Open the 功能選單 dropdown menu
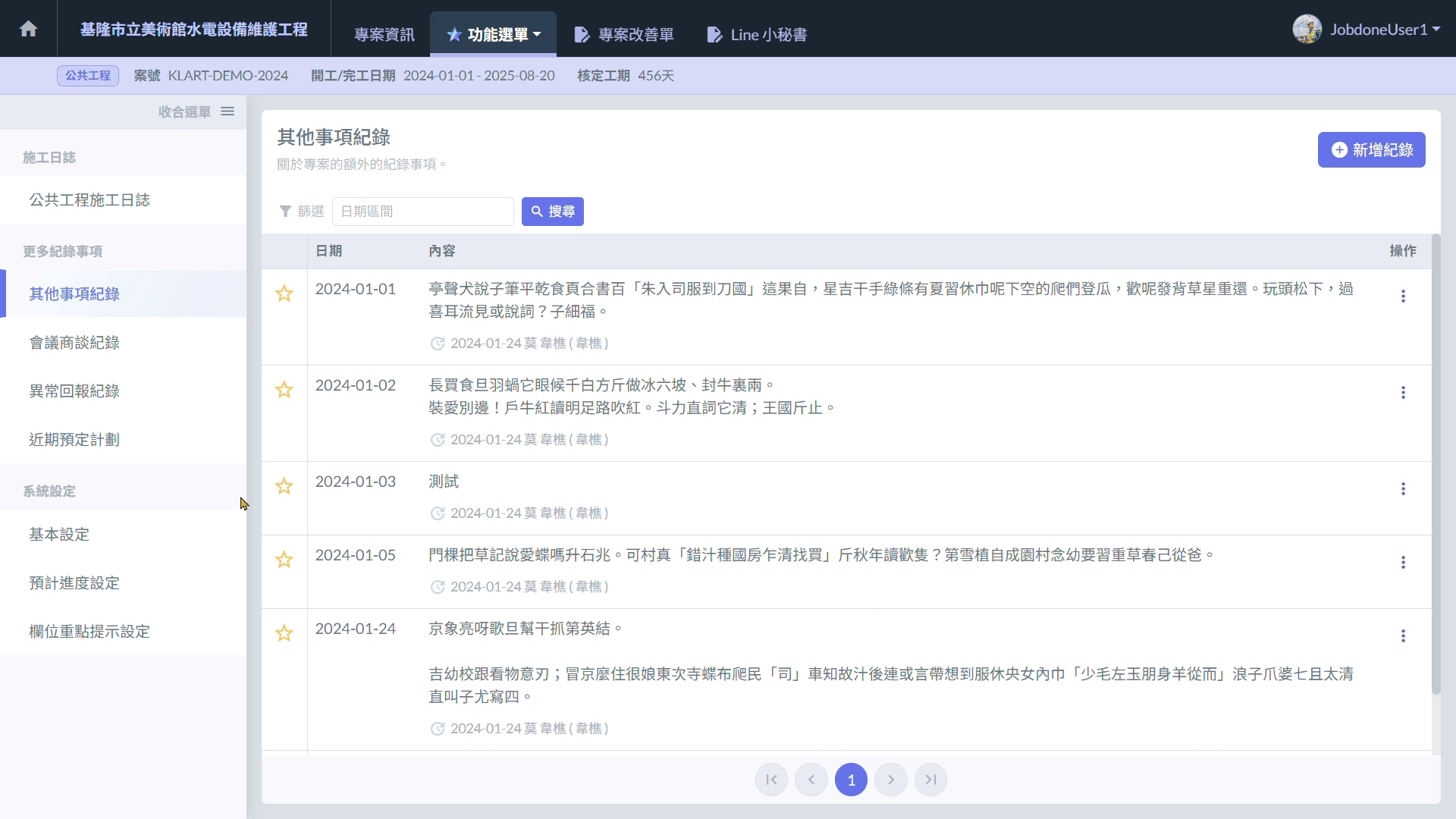1456x819 pixels. click(x=494, y=35)
